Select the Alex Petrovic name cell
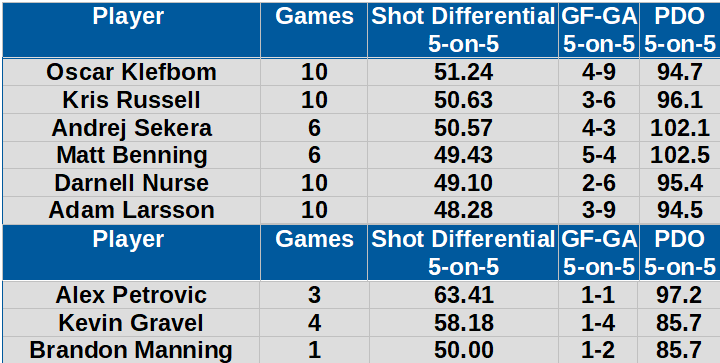 click(131, 295)
